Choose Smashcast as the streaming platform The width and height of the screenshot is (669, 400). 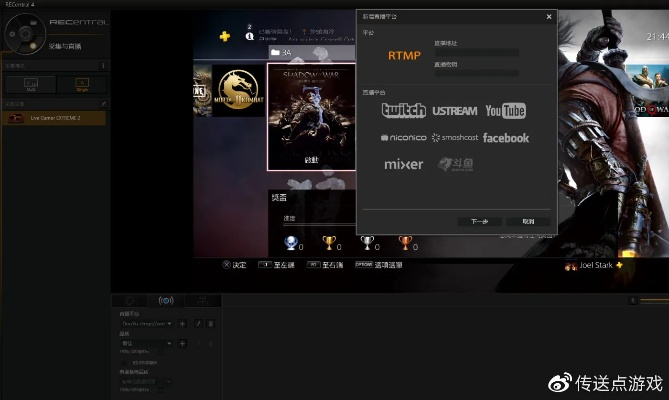click(455, 138)
